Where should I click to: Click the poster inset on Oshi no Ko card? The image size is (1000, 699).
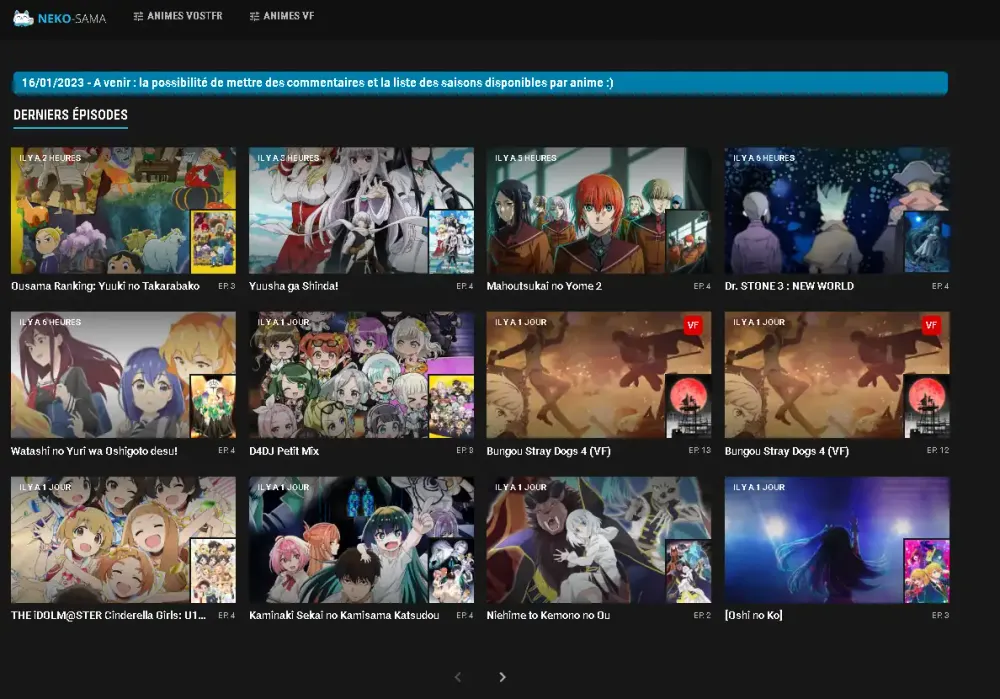927,571
